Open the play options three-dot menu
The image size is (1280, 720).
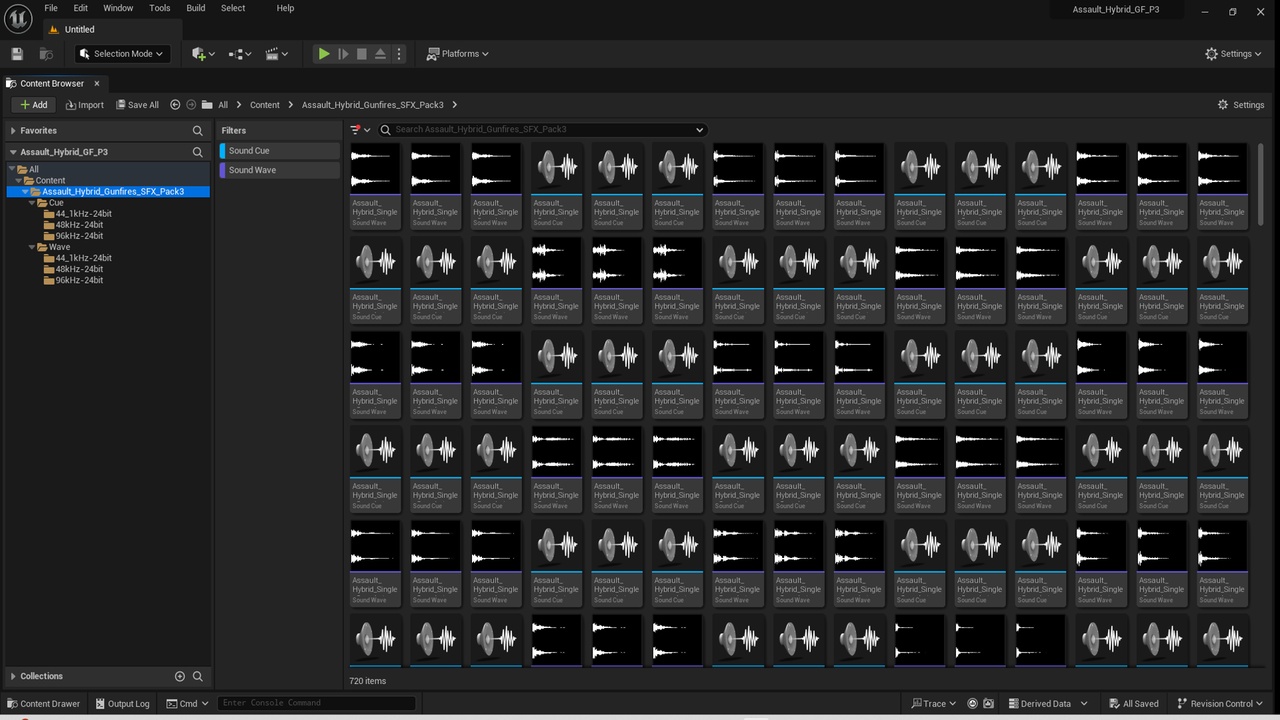pos(399,54)
